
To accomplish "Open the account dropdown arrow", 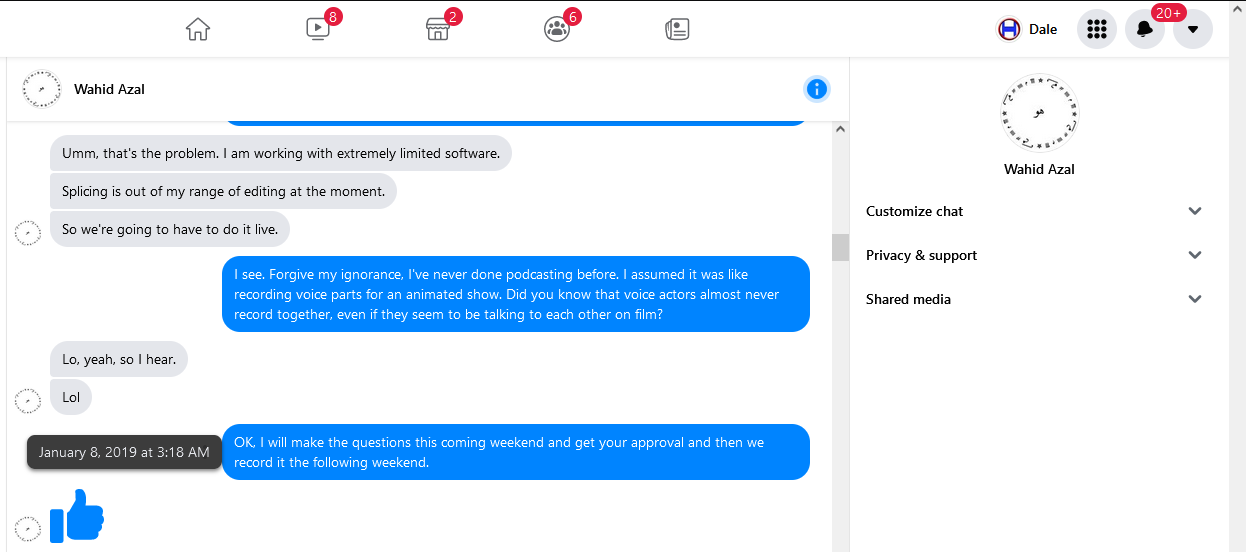I will click(x=1193, y=29).
